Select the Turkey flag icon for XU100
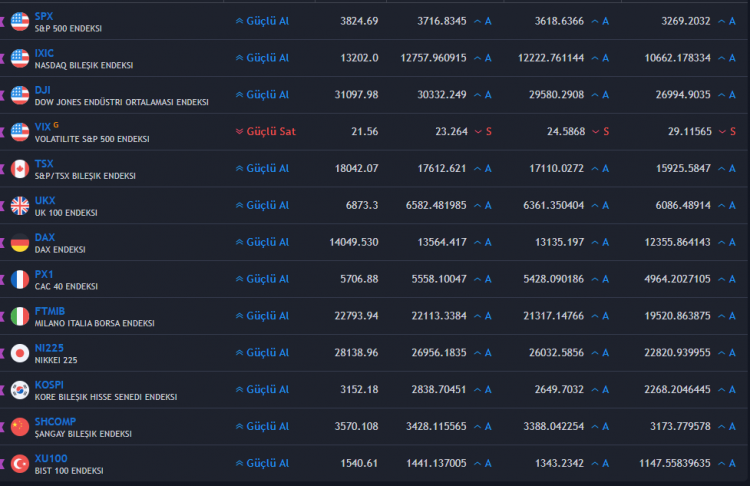750x486 pixels. (x=20, y=464)
